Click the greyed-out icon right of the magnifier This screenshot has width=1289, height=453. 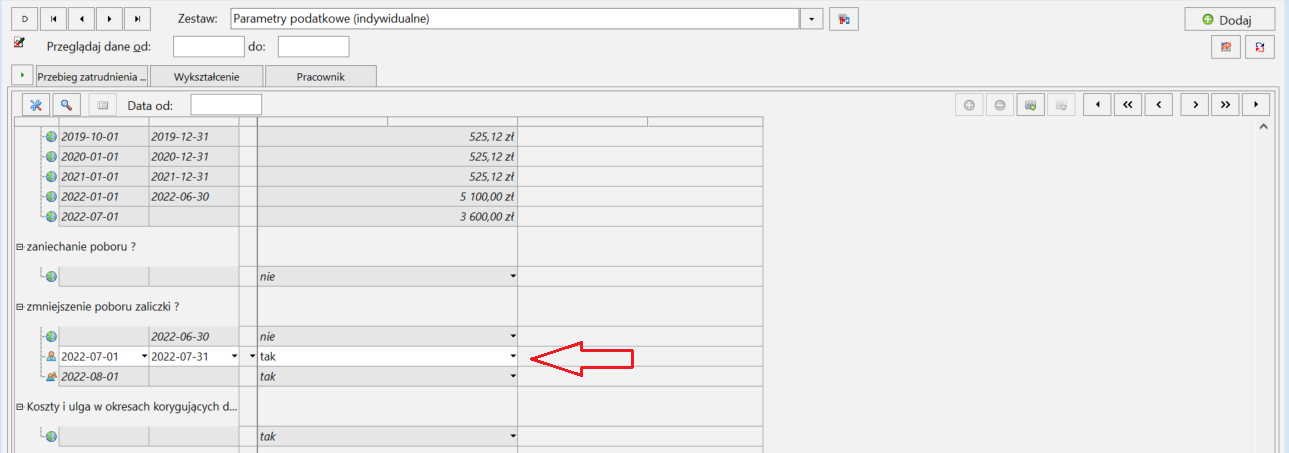click(102, 104)
